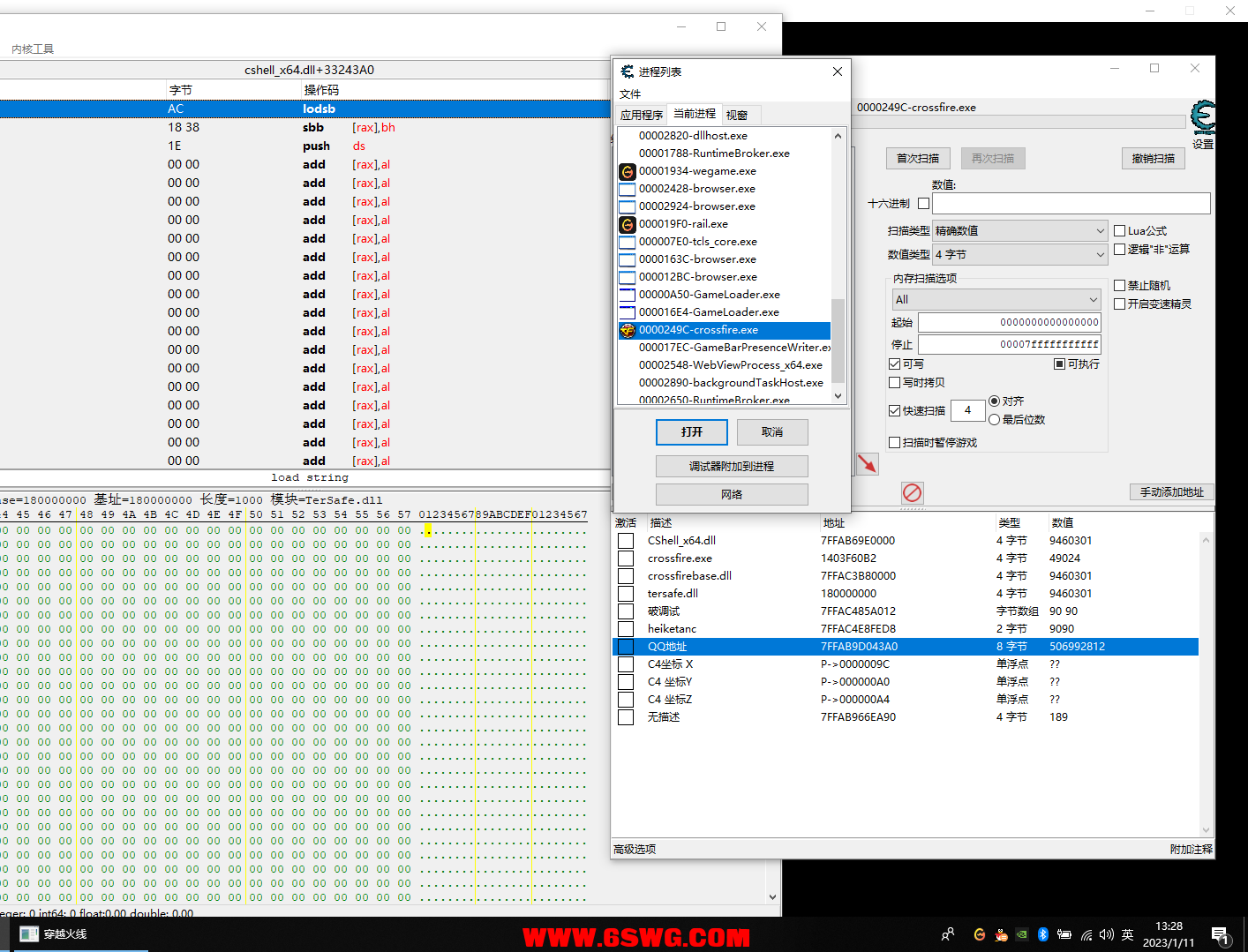Click rail.exe process icon in list
Viewport: 1248px width, 952px height.
tap(628, 224)
